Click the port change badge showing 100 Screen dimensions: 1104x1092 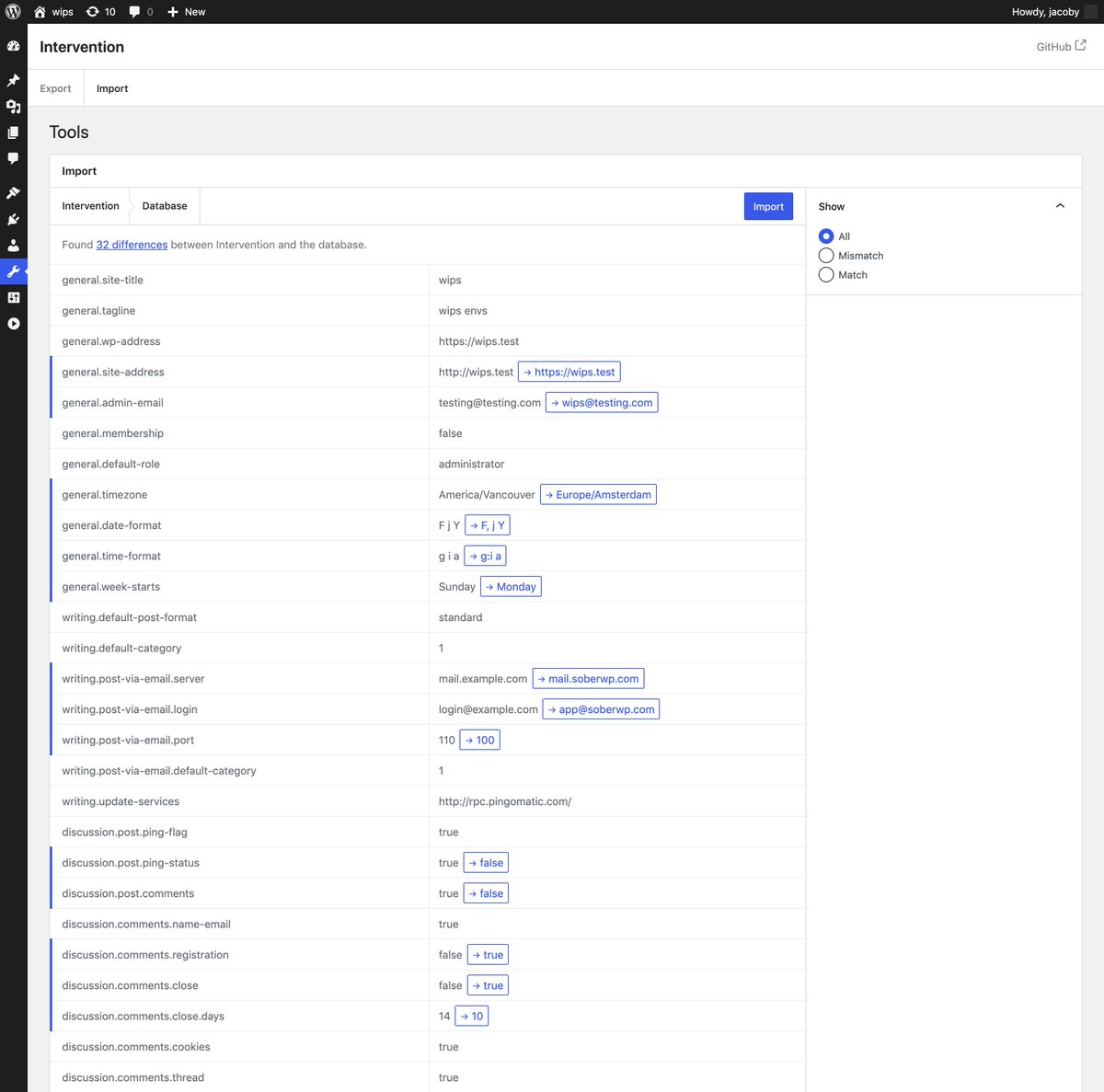[480, 740]
